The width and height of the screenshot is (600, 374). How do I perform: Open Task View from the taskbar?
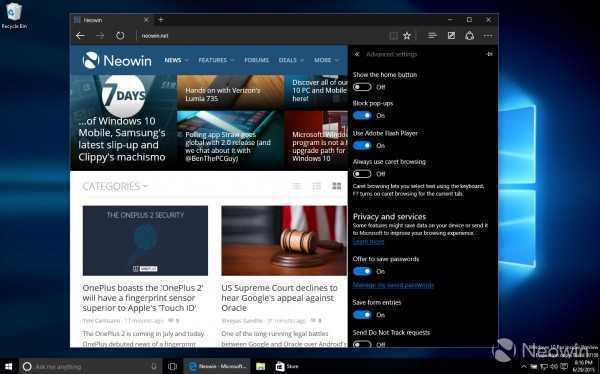tap(173, 366)
